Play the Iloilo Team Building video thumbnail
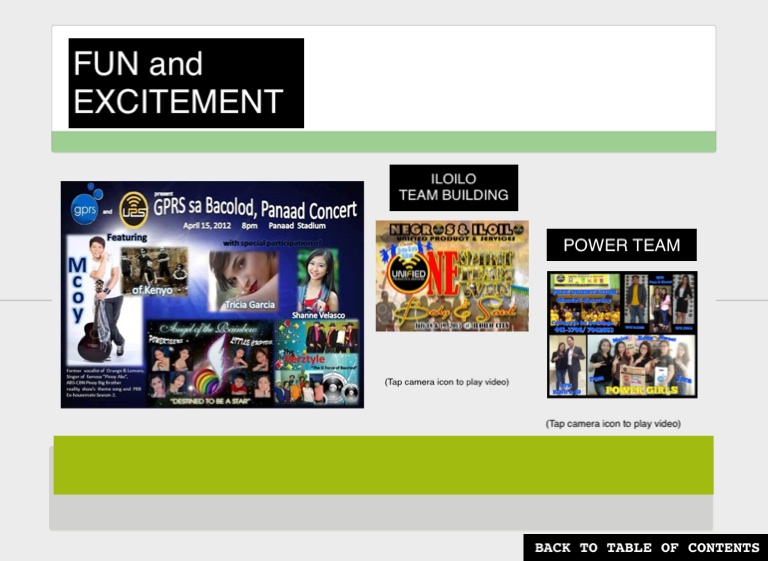 [x=452, y=275]
